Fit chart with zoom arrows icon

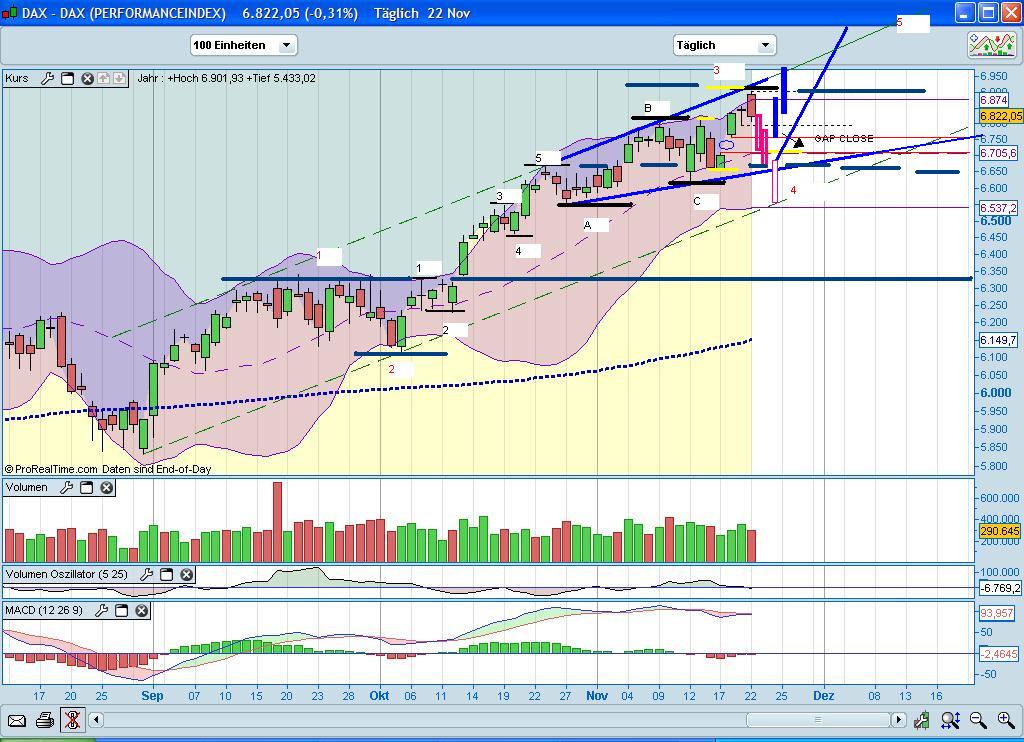950,720
